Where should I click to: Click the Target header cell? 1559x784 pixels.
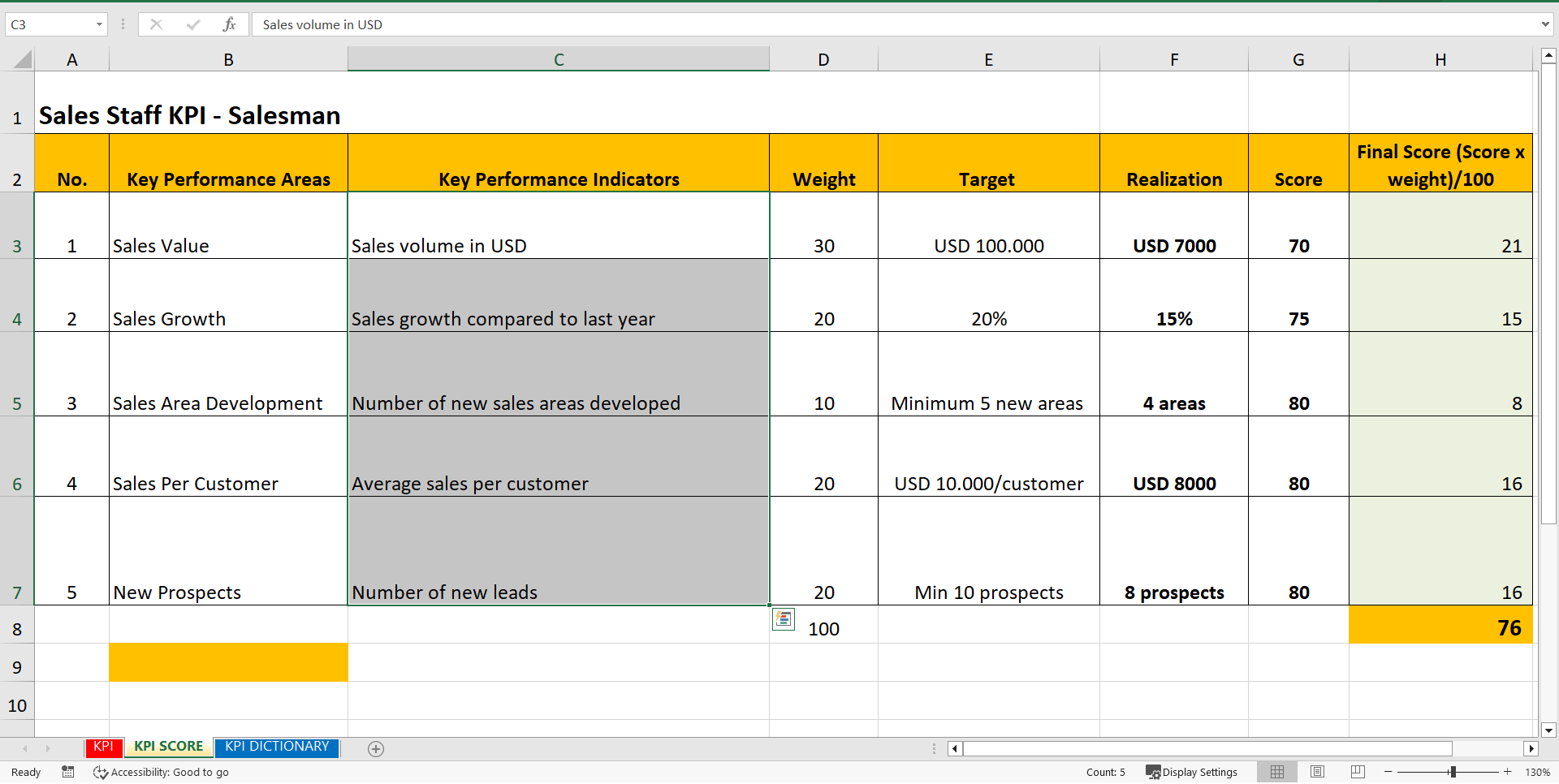click(988, 163)
